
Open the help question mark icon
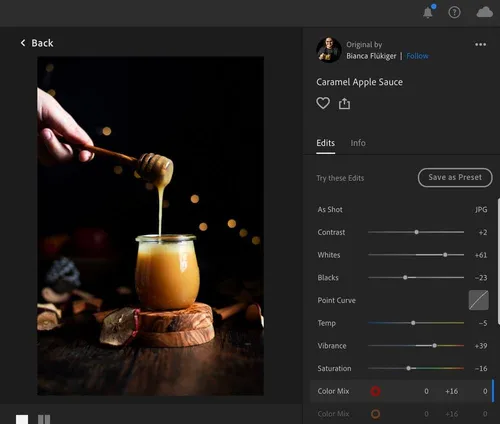(454, 12)
